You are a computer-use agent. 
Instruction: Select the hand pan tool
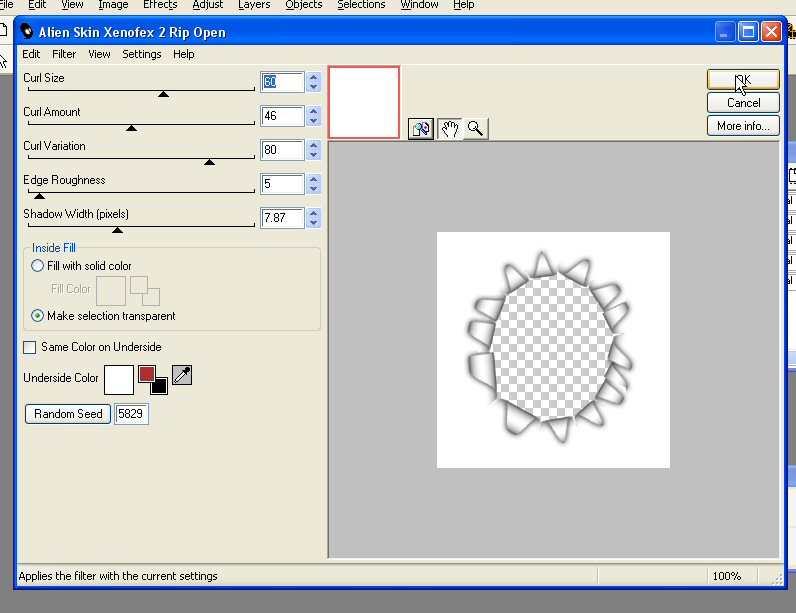point(449,129)
